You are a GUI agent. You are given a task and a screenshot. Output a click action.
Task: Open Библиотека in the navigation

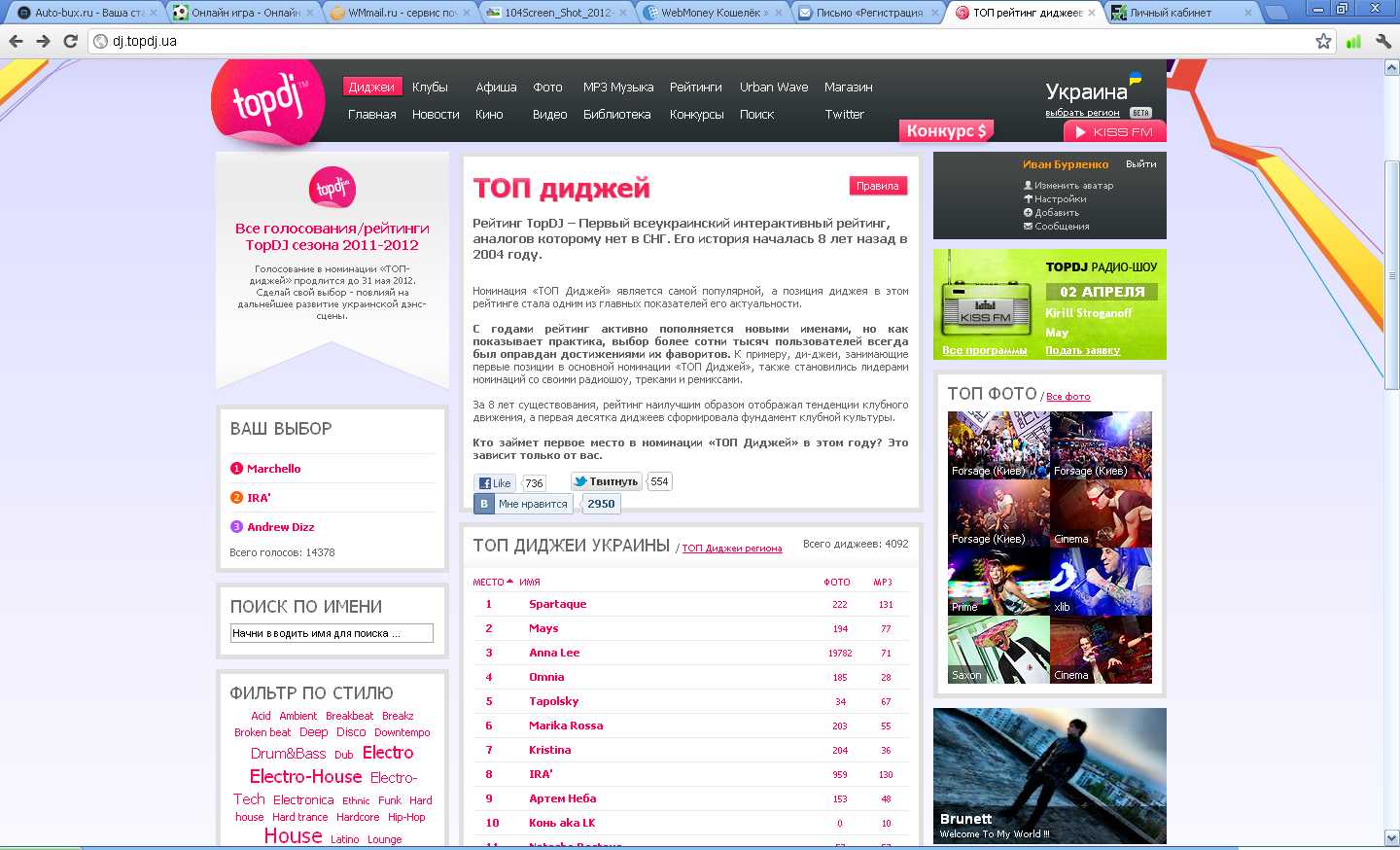tap(617, 114)
